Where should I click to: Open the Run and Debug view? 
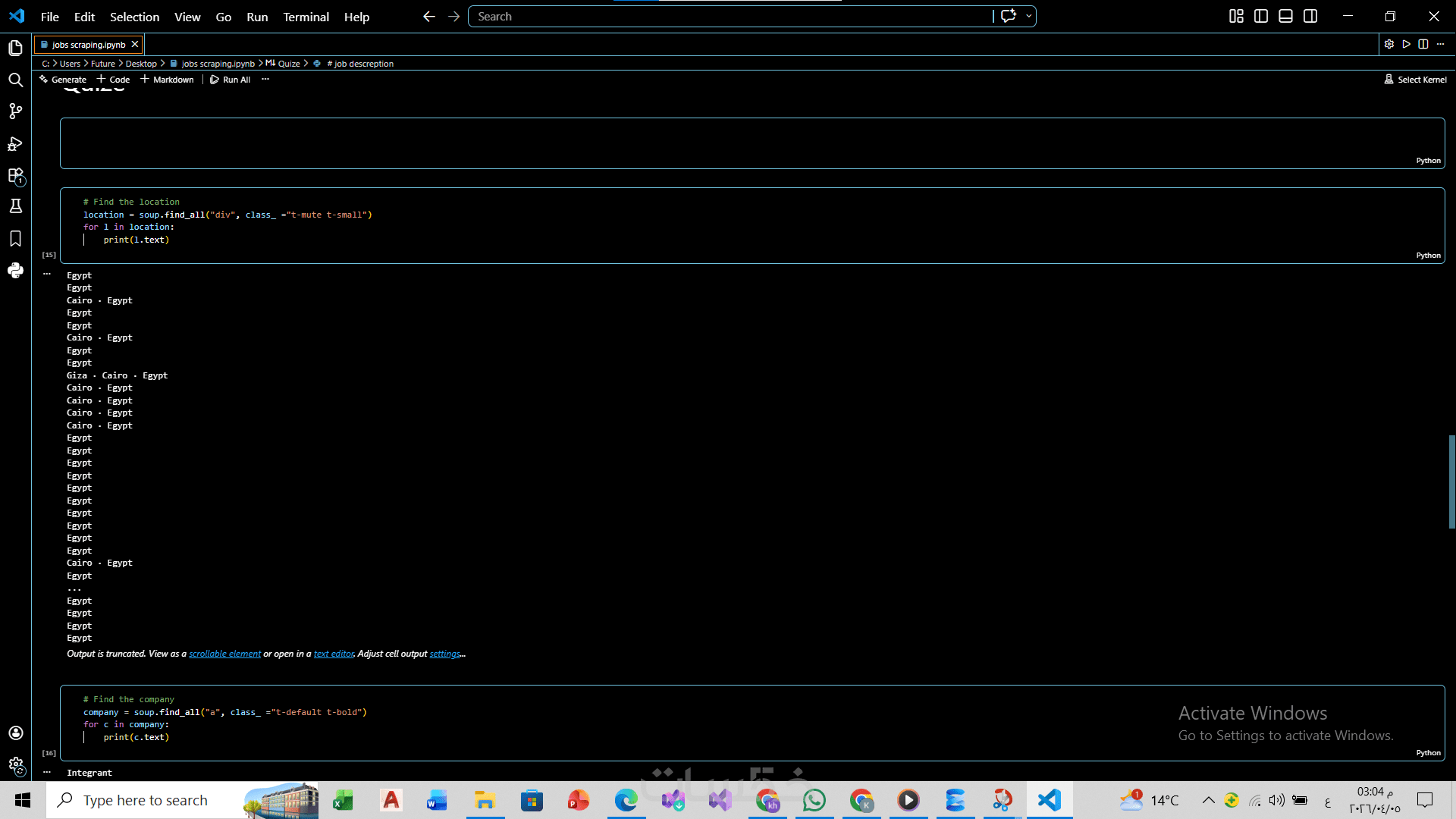pos(15,143)
